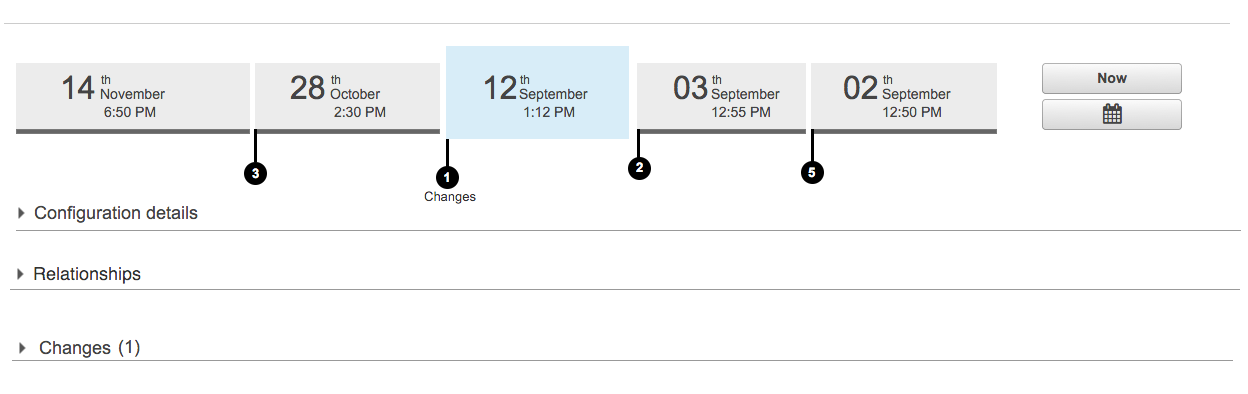1248x394 pixels.
Task: Select the 12th September 1:12 PM snapshot
Action: tap(537, 92)
